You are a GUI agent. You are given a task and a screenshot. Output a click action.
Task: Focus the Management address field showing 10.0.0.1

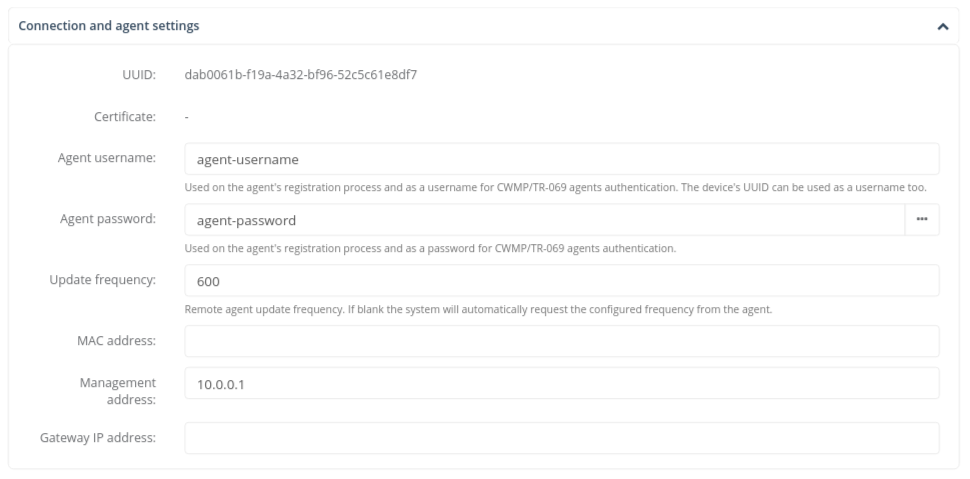click(x=561, y=382)
